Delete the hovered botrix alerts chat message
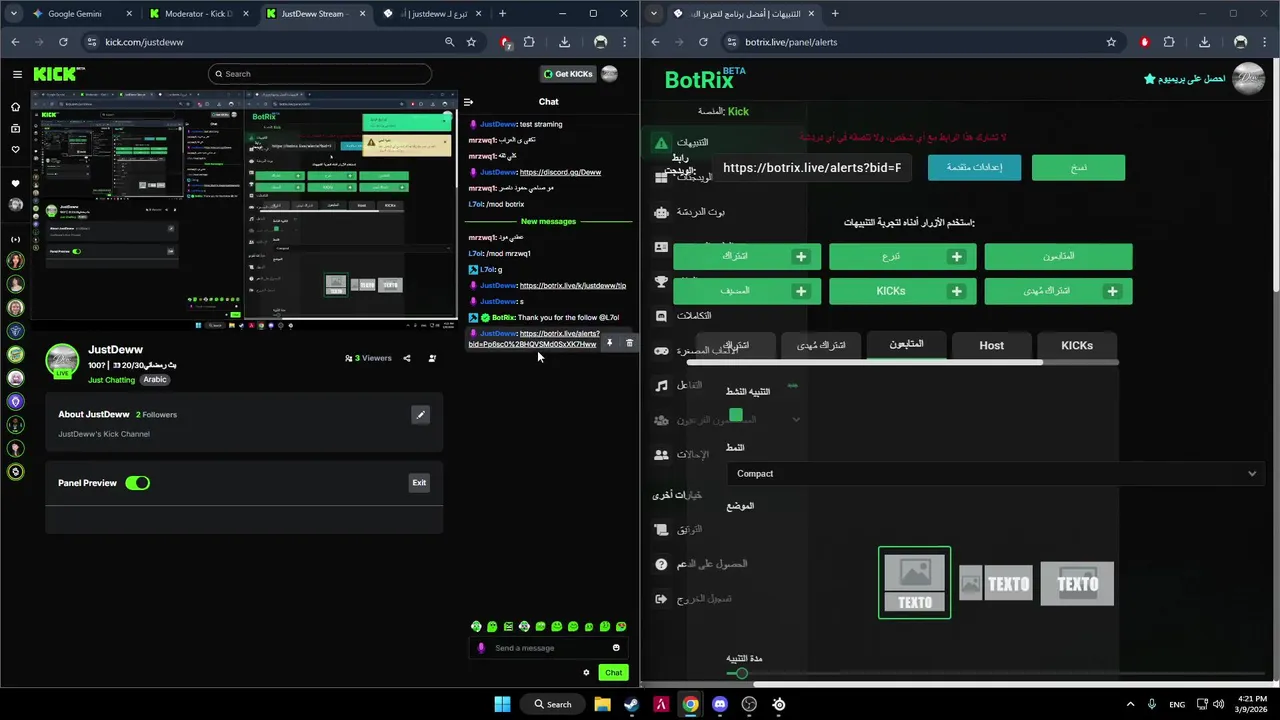 (x=629, y=343)
